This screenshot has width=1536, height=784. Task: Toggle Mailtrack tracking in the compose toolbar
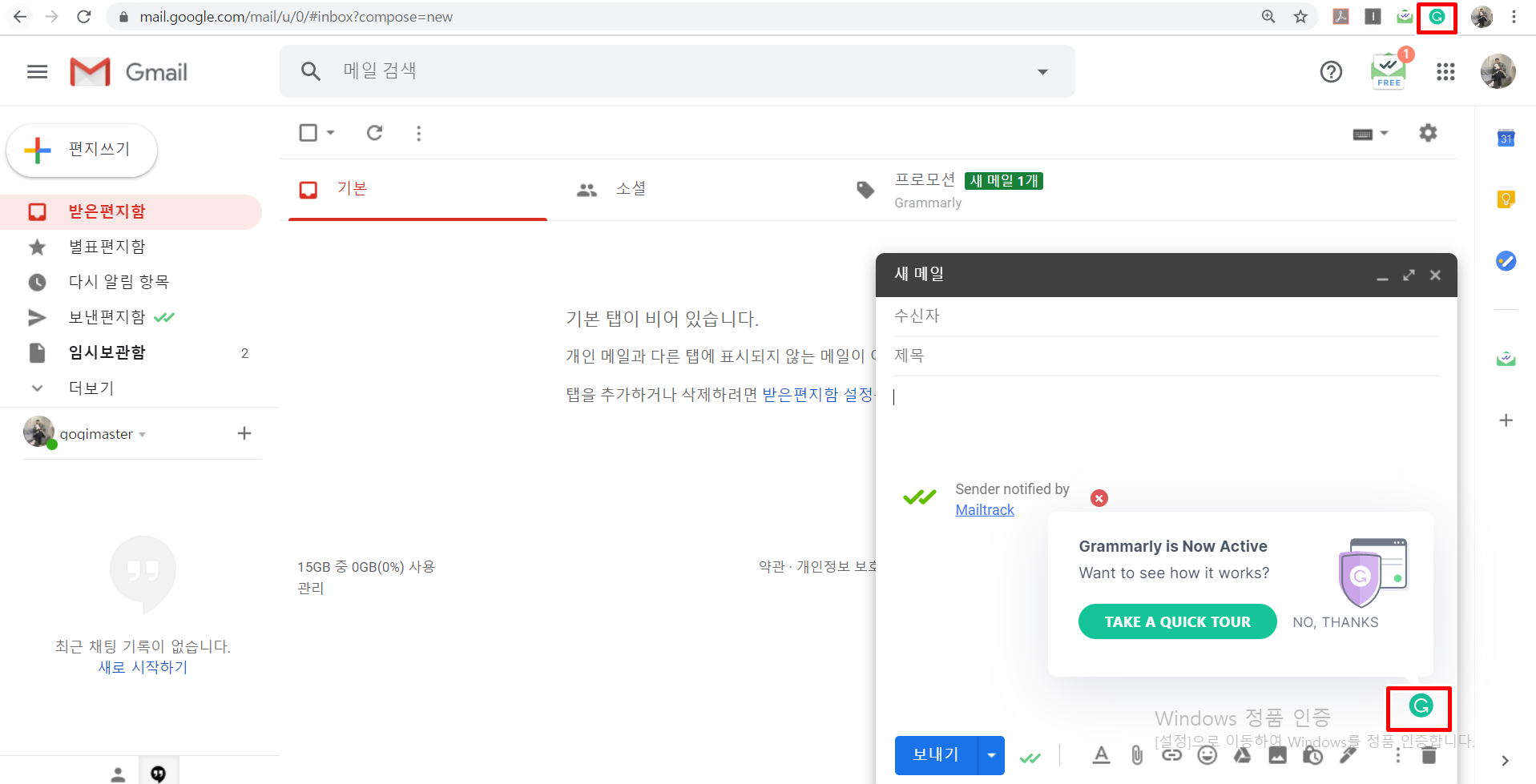1030,755
